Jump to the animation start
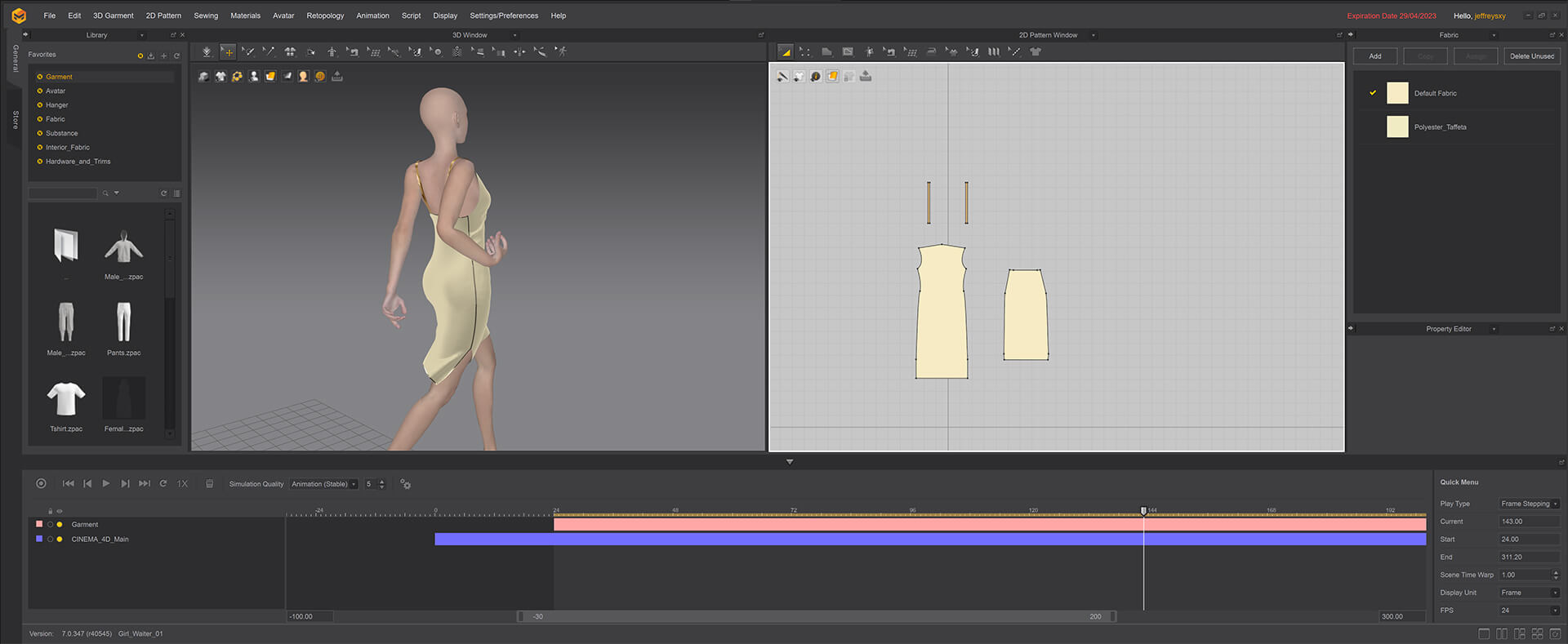Viewport: 1568px width, 644px height. point(69,483)
